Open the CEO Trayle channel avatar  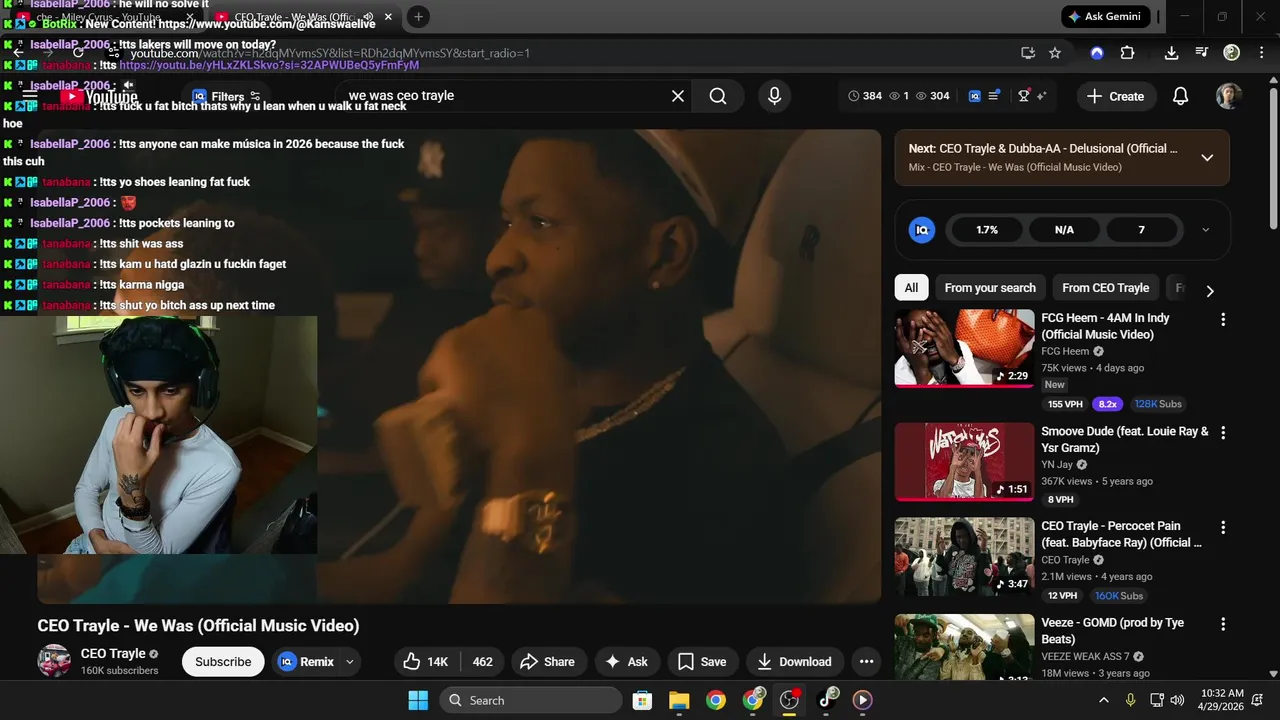tap(54, 661)
